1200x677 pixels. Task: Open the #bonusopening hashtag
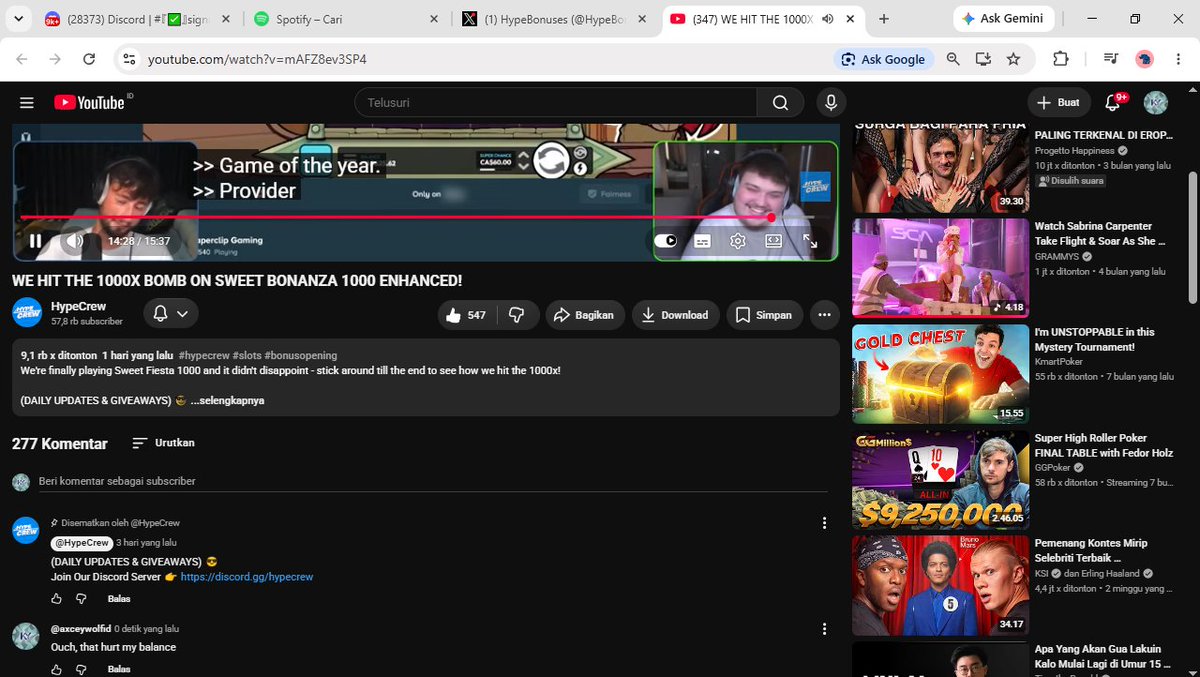click(x=301, y=355)
